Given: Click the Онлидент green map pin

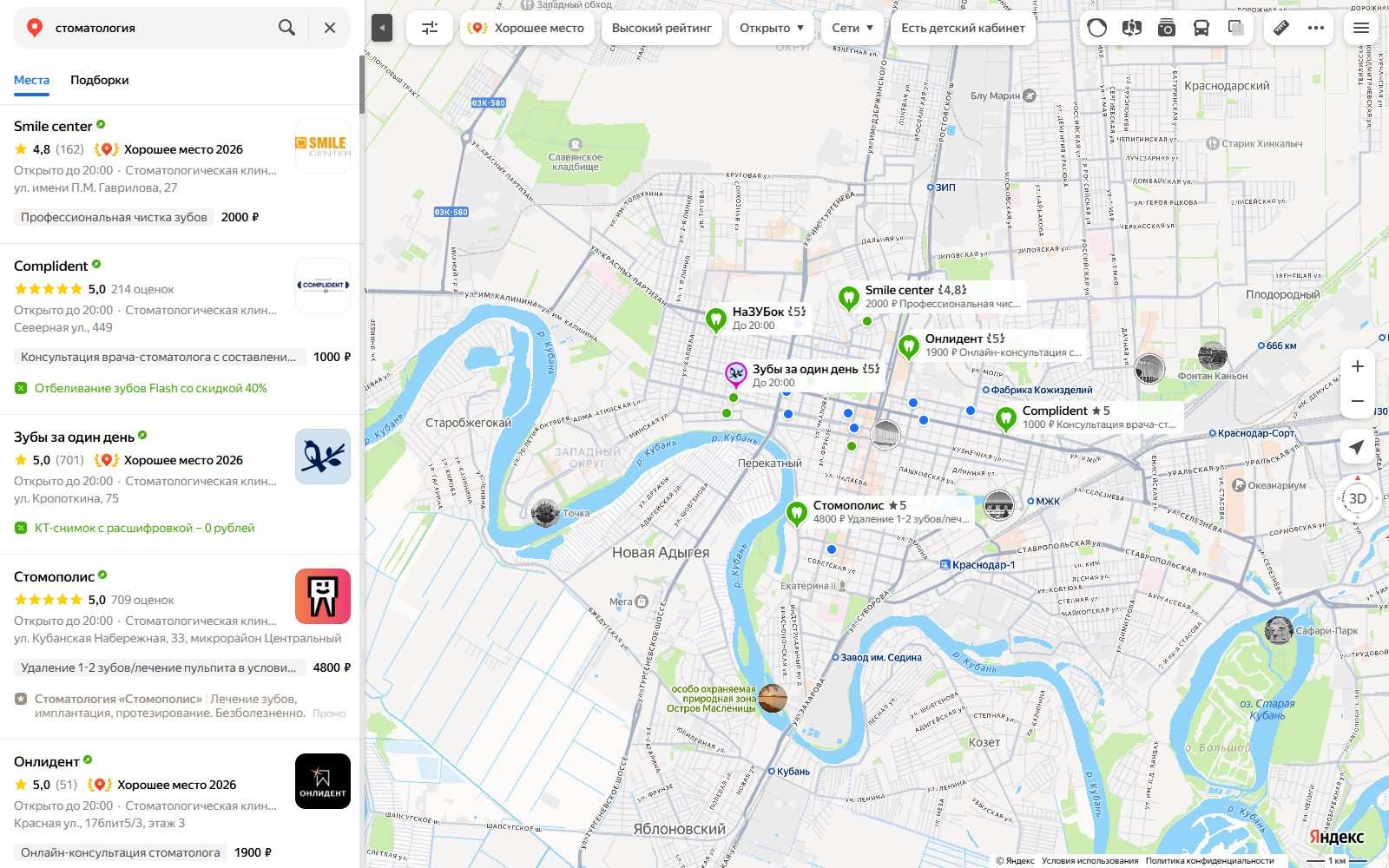Looking at the screenshot, I should tap(908, 346).
